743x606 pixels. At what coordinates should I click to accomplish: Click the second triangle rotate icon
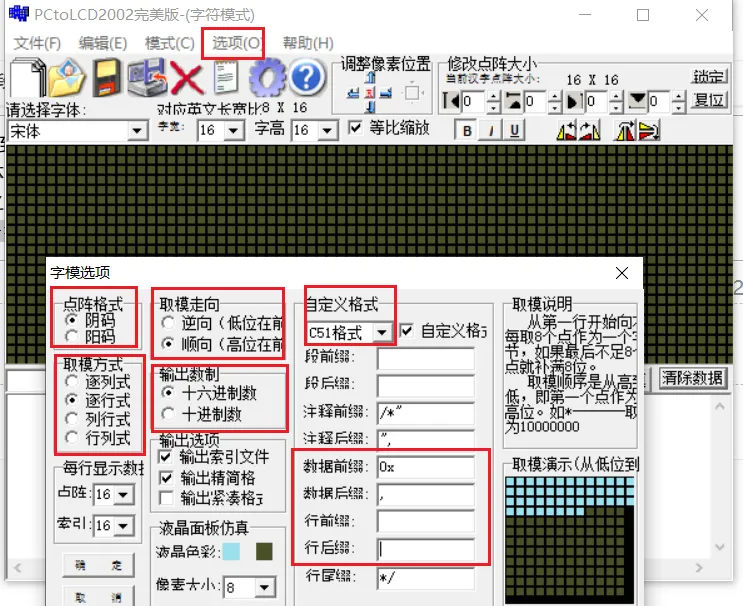coord(589,131)
